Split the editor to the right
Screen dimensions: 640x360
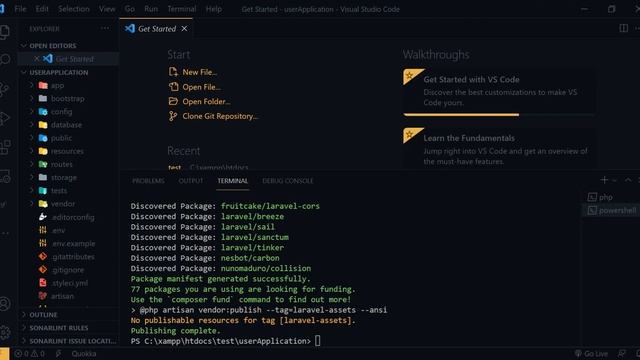623,28
